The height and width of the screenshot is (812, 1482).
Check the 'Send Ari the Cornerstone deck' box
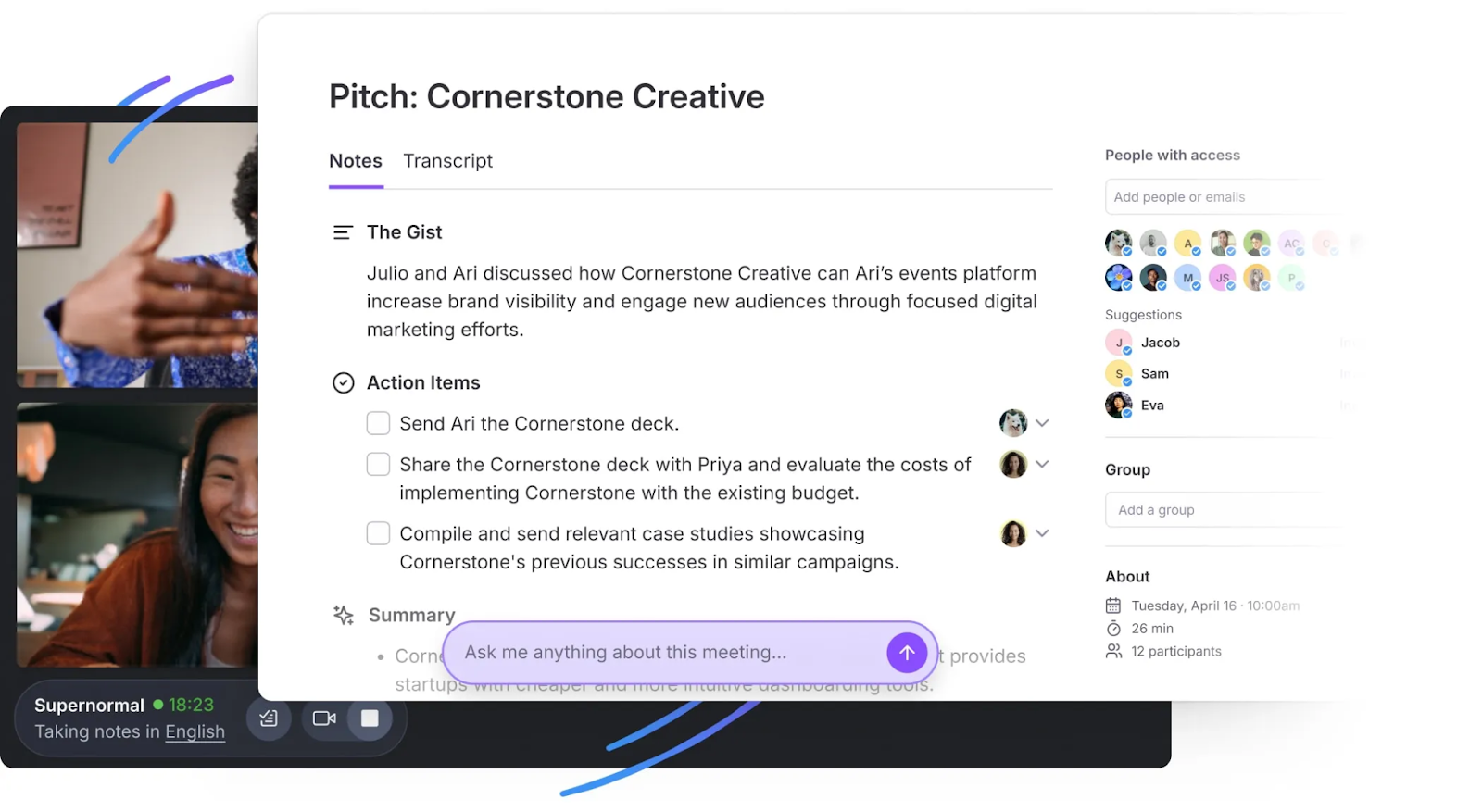click(x=378, y=423)
